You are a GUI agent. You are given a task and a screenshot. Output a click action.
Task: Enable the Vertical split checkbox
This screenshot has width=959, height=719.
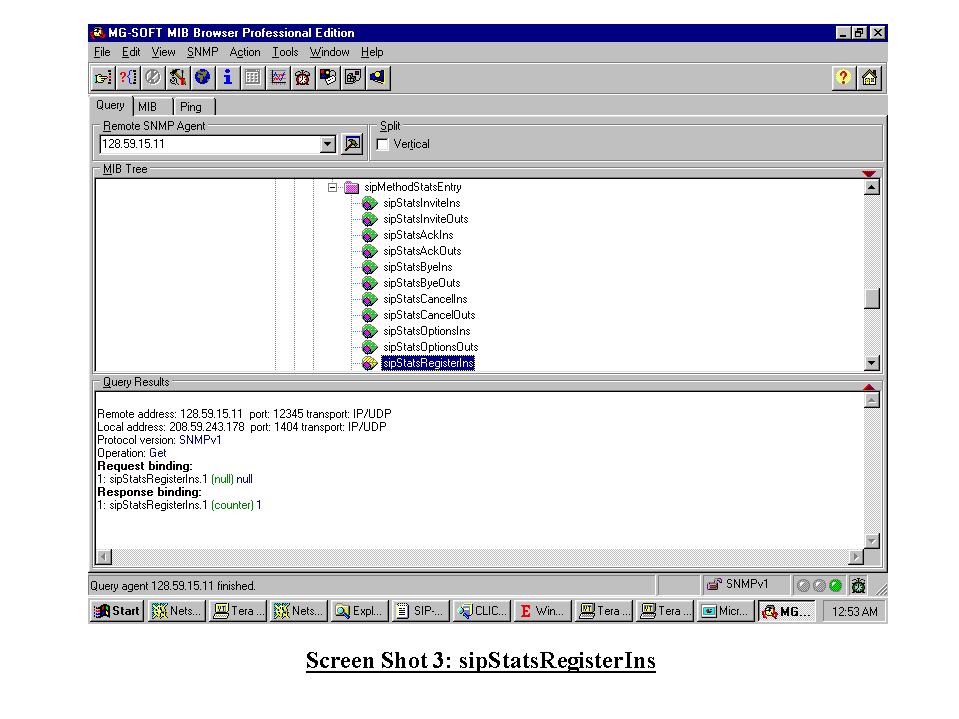383,144
